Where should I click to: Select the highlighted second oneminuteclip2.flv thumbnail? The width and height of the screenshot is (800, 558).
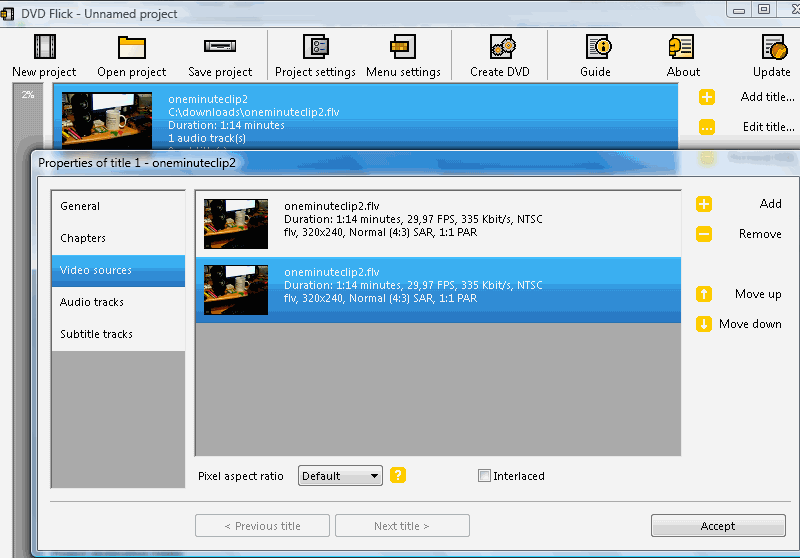[x=236, y=290]
